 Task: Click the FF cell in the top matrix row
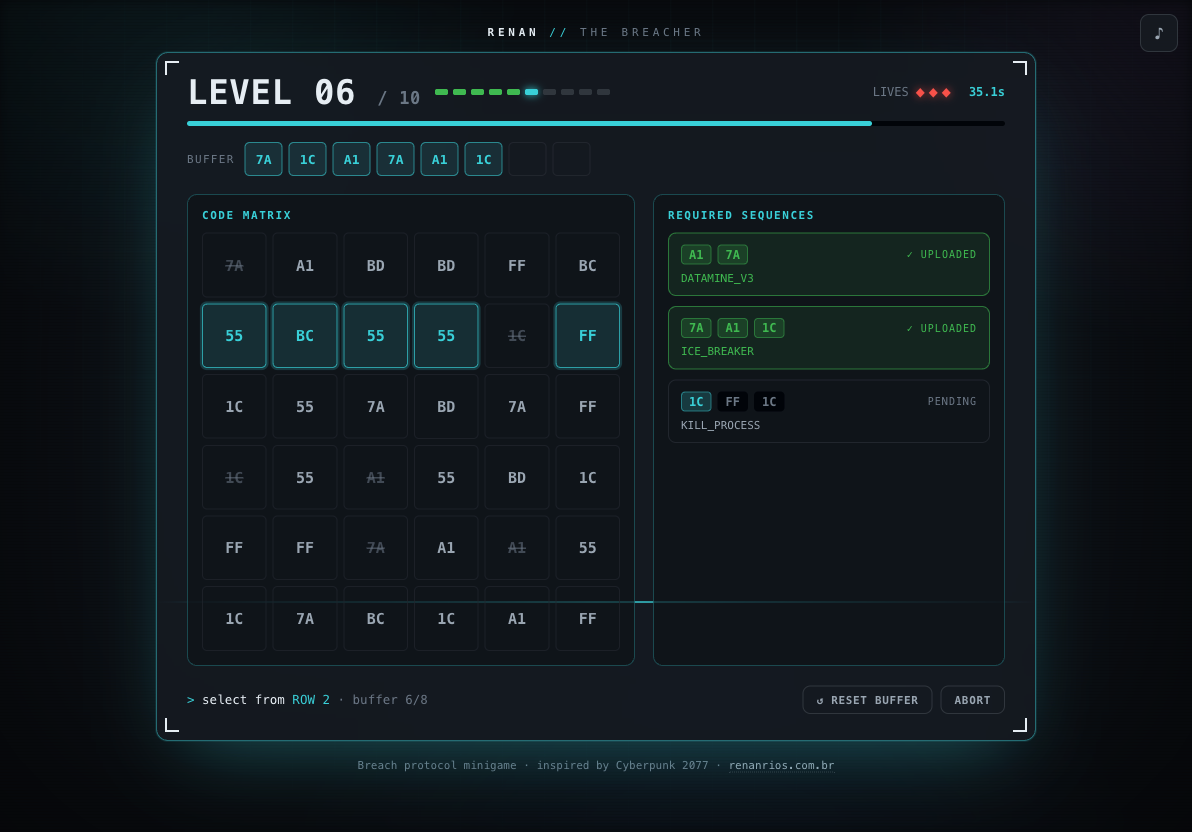tap(517, 265)
